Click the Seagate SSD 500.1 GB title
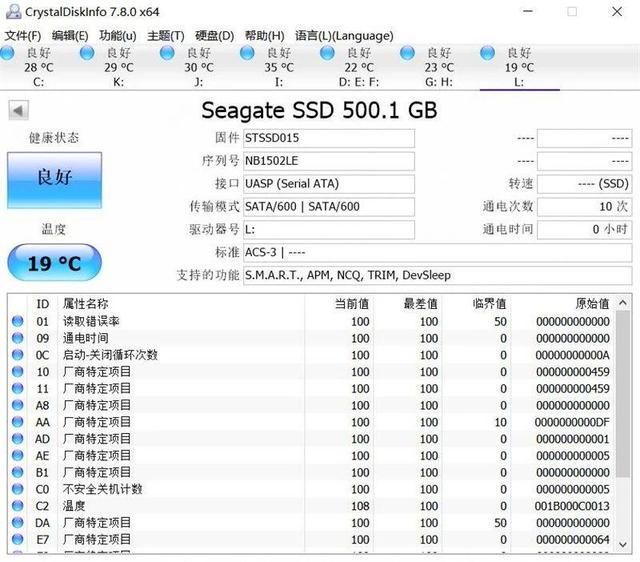This screenshot has height=562, width=640. pos(320,110)
